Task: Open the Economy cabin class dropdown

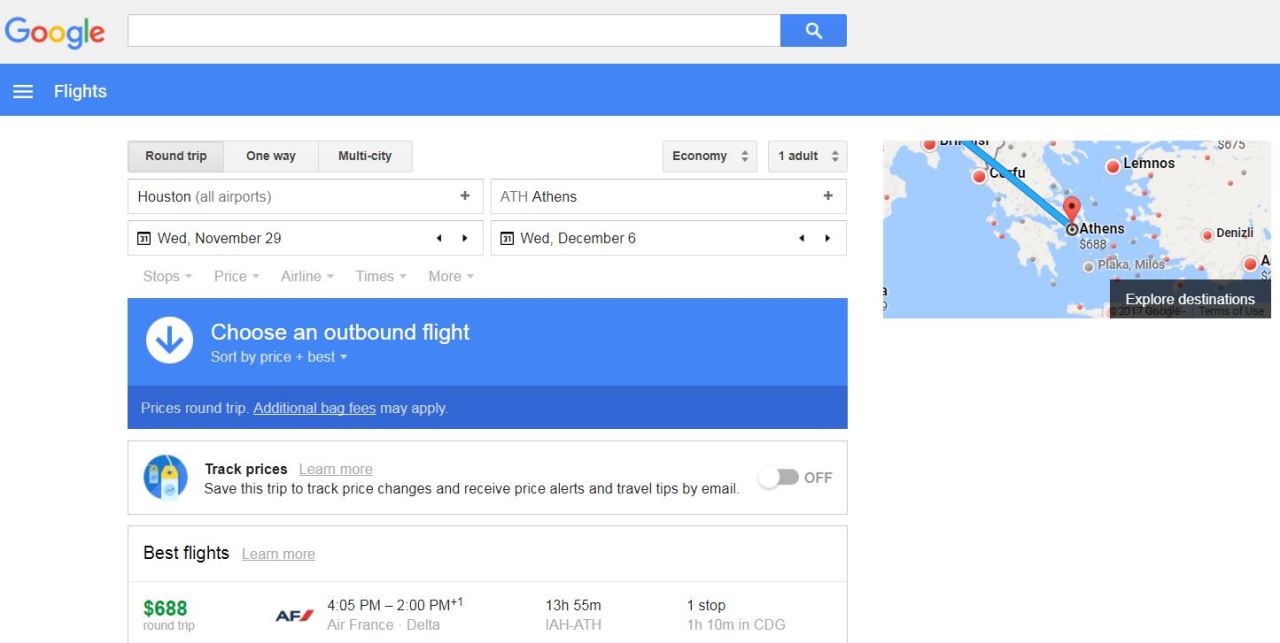Action: pos(709,156)
